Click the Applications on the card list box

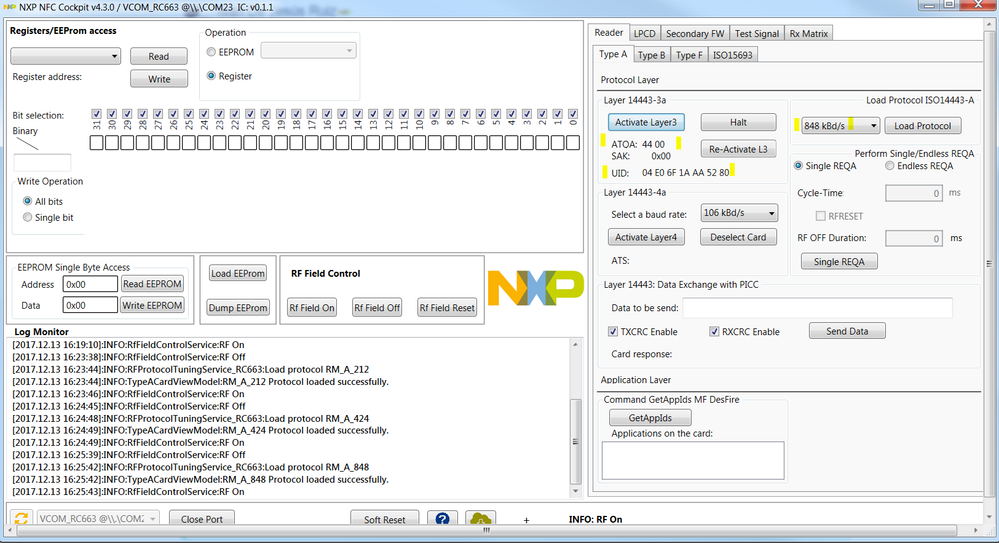[x=693, y=460]
